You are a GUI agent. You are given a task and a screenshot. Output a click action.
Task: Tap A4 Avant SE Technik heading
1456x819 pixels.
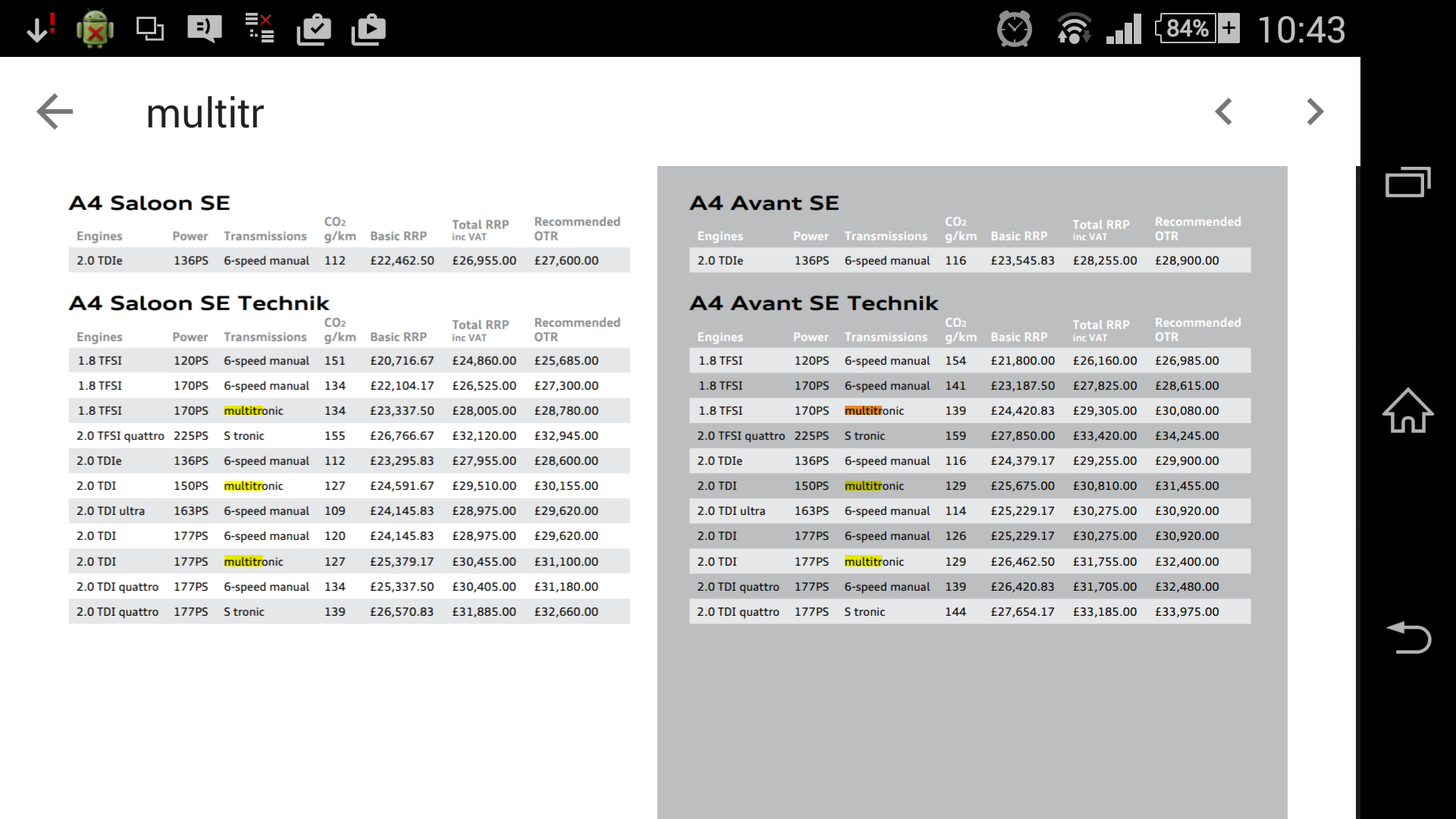pyautogui.click(x=814, y=303)
